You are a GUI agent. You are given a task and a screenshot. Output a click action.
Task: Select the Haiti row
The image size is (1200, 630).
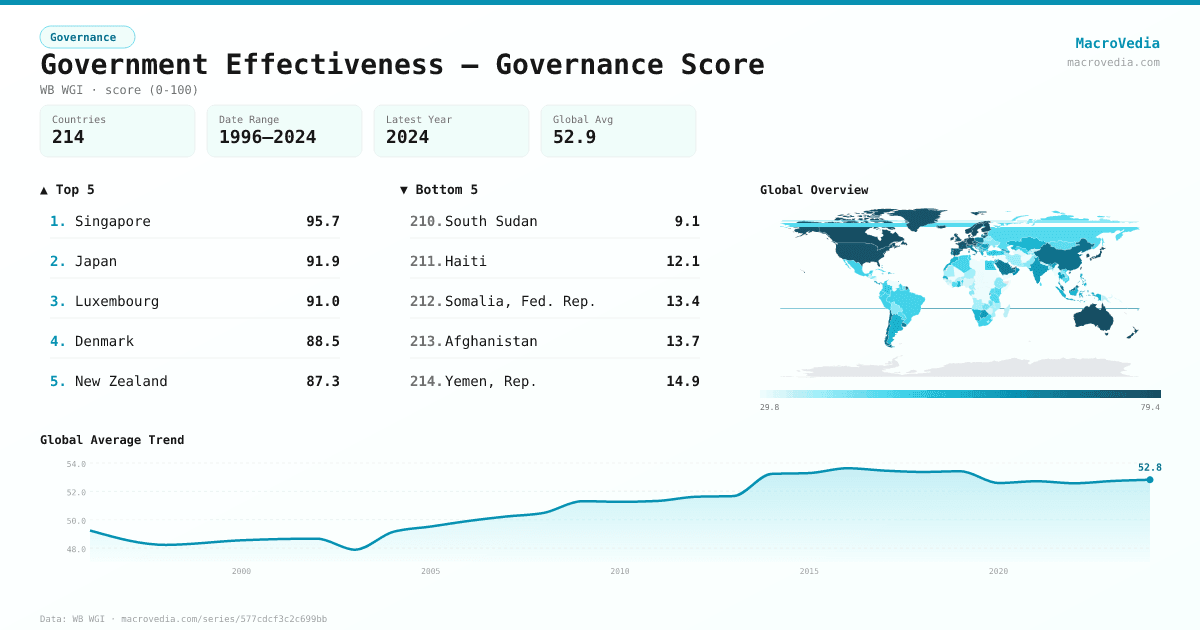pos(555,261)
